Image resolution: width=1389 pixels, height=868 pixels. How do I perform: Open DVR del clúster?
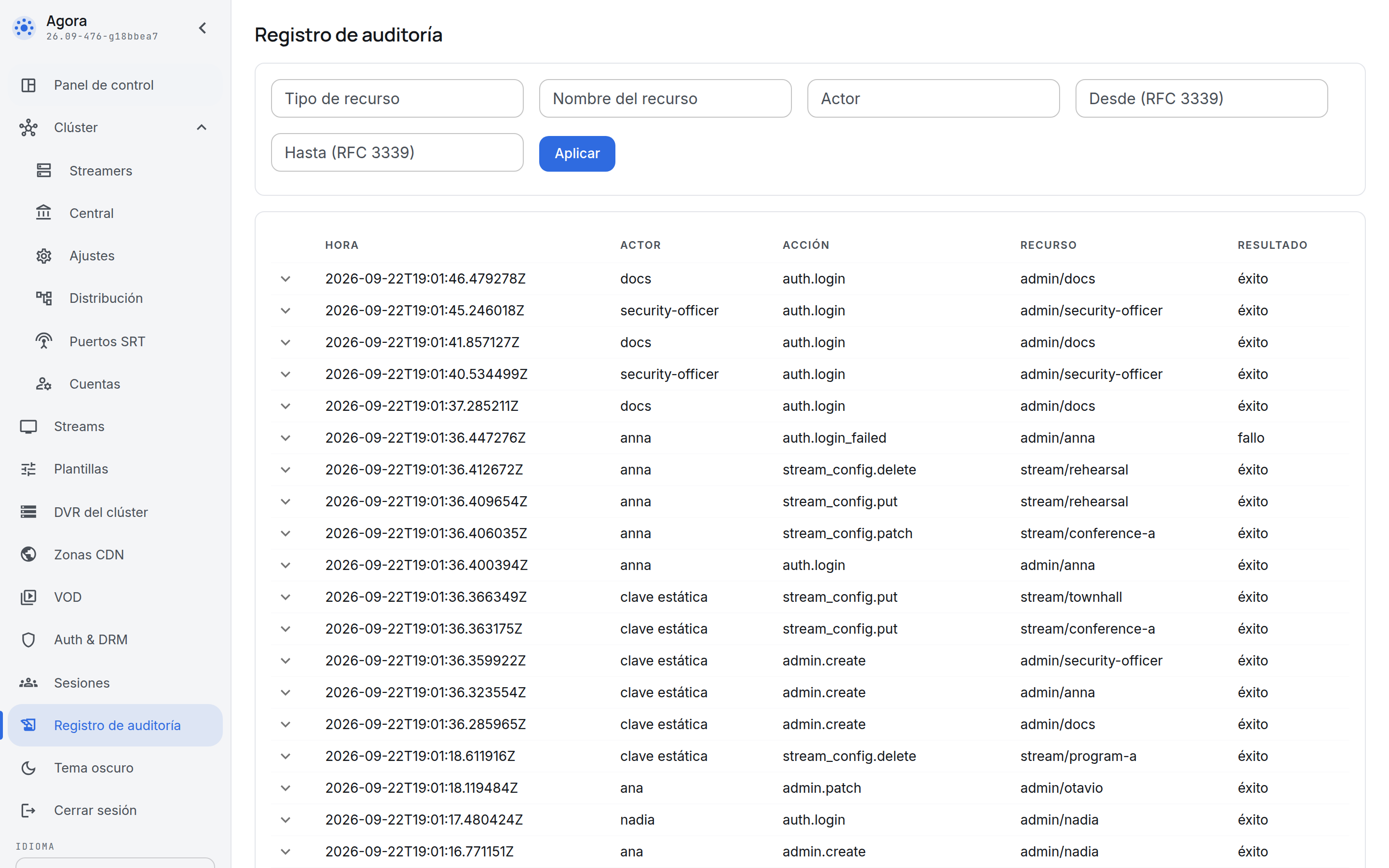click(x=115, y=512)
